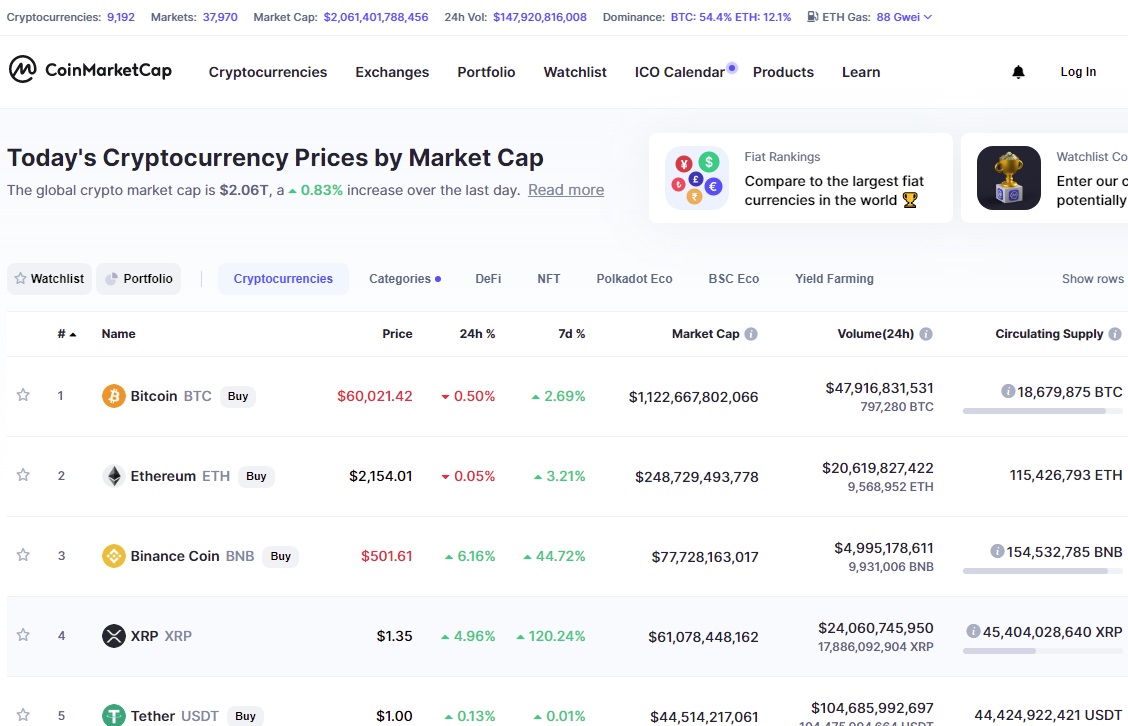Image resolution: width=1128 pixels, height=726 pixels.
Task: Click the ETH Gas pump icon
Action: 812,17
